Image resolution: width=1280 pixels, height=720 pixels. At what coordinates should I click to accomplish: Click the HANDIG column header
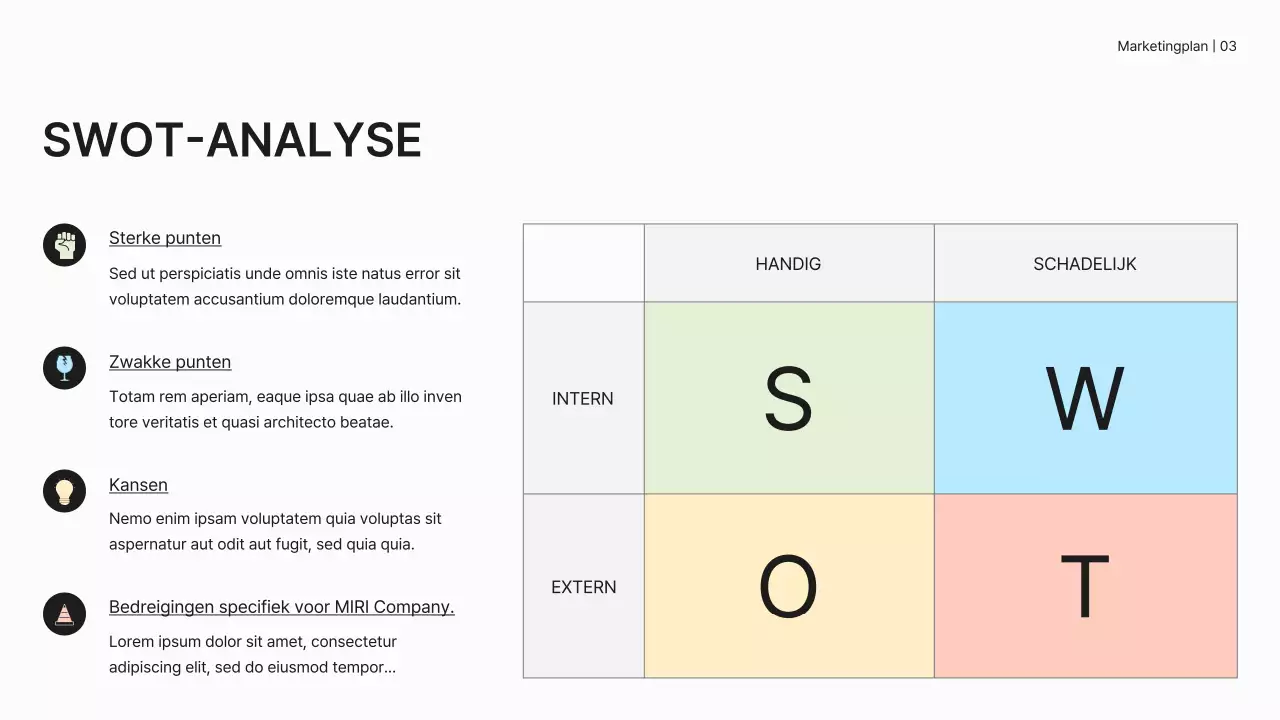[x=788, y=264]
